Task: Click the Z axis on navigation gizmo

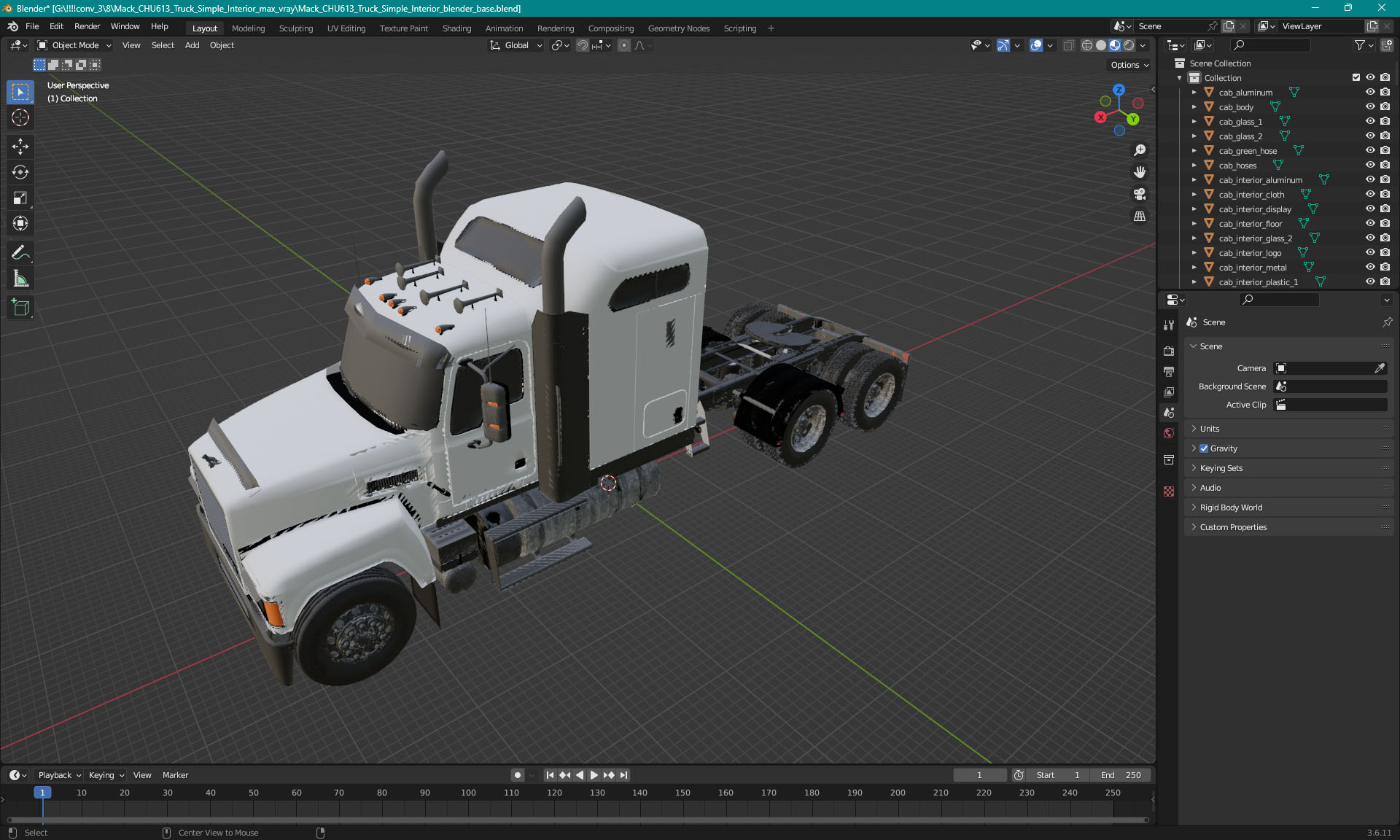Action: (1119, 90)
